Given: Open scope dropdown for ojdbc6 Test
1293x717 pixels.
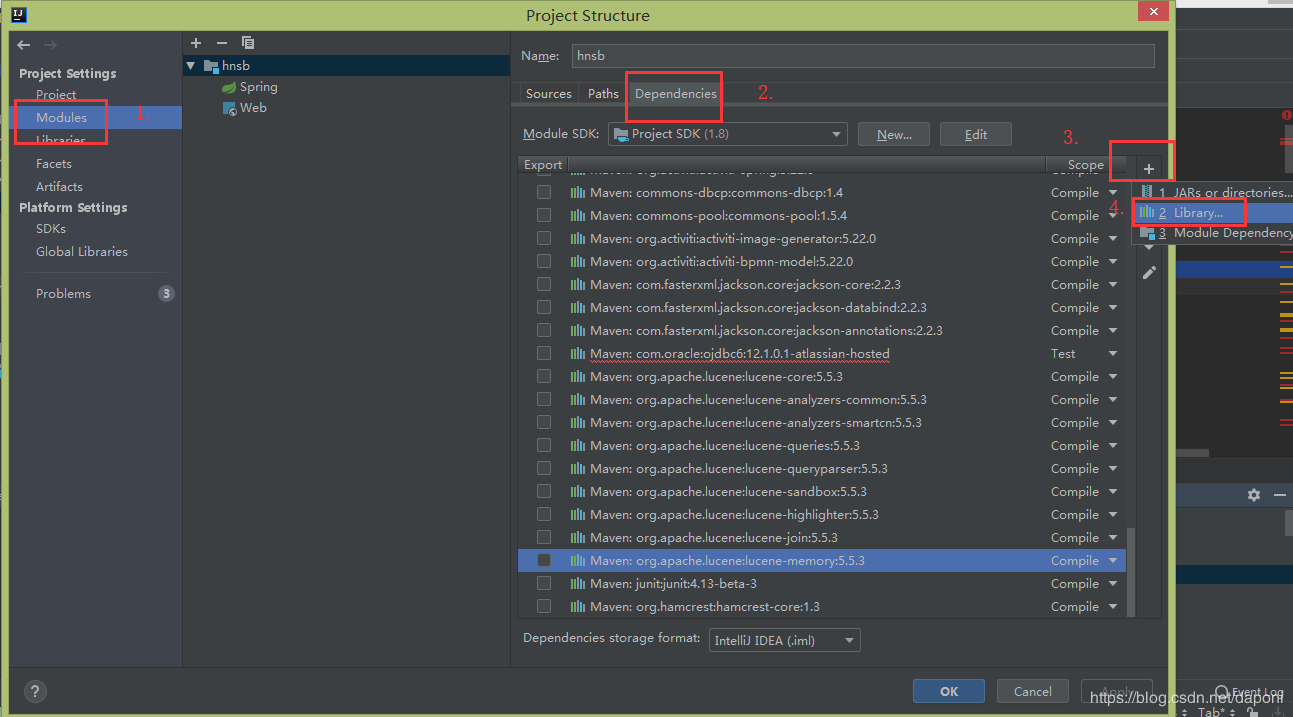Looking at the screenshot, I should pyautogui.click(x=1113, y=354).
